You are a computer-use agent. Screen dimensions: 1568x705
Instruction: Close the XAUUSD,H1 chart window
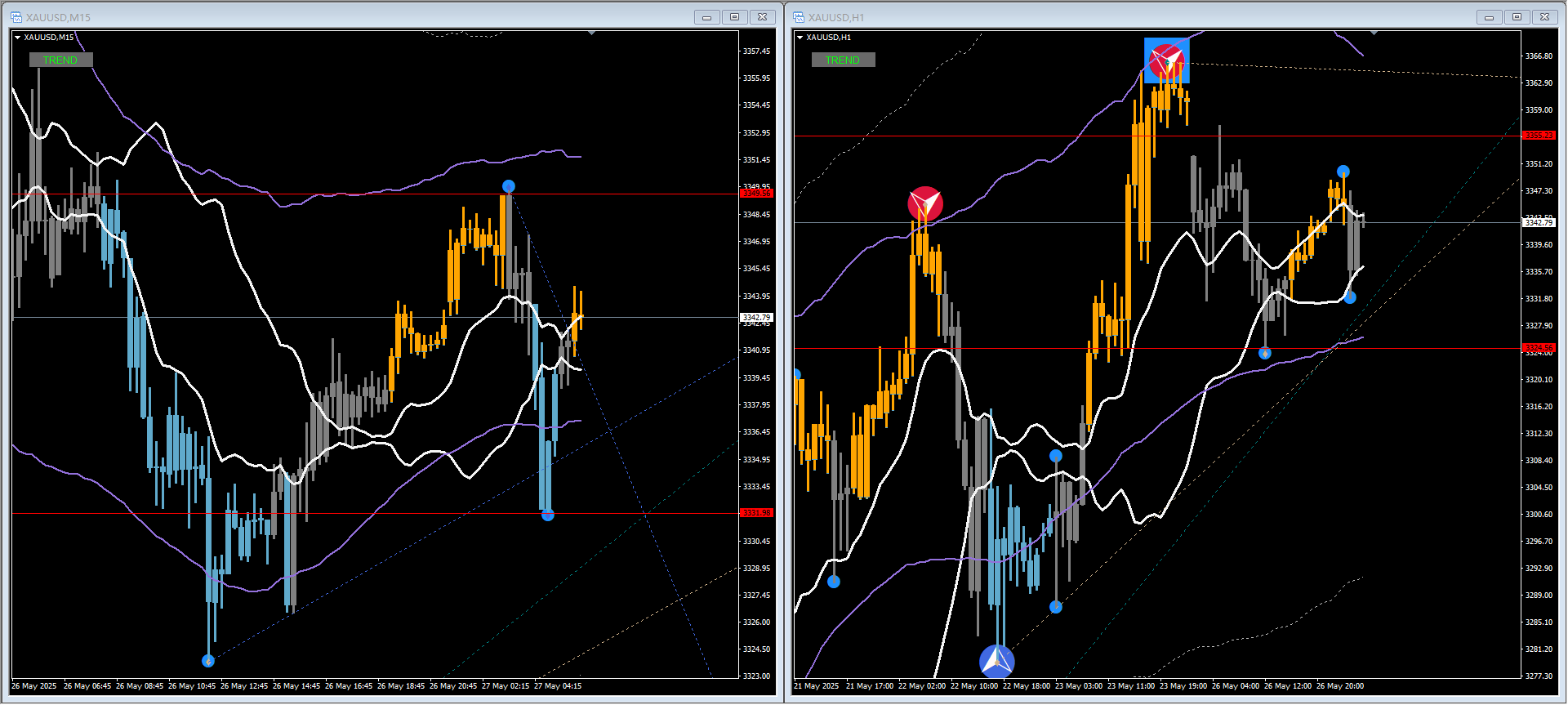(1544, 17)
